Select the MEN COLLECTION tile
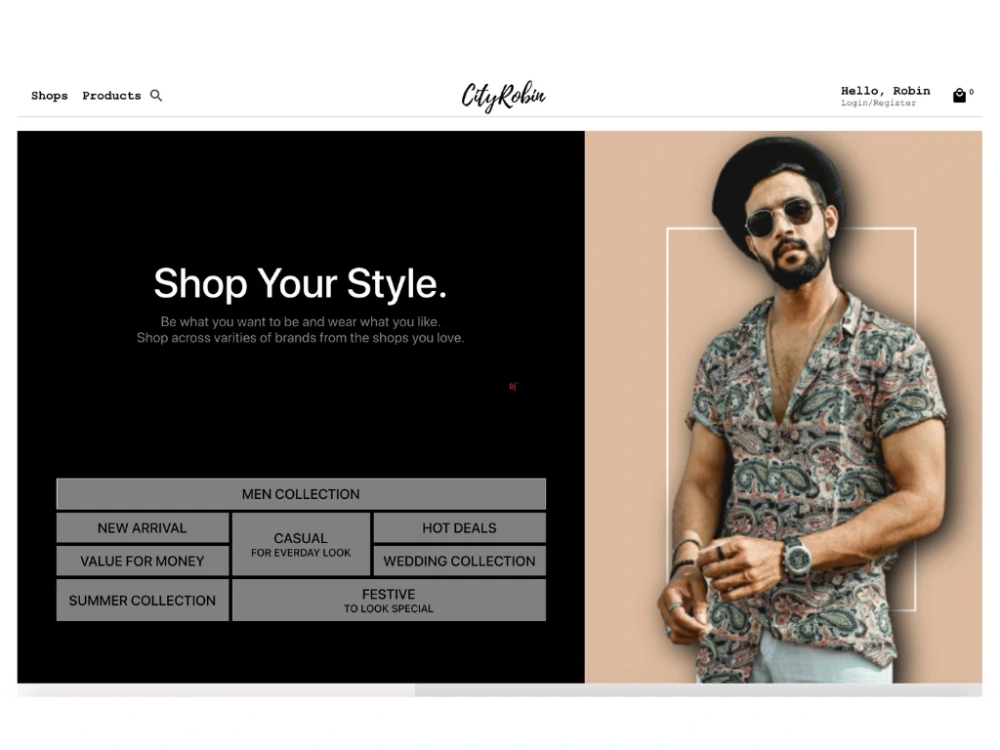This screenshot has width=1000, height=750. point(301,494)
